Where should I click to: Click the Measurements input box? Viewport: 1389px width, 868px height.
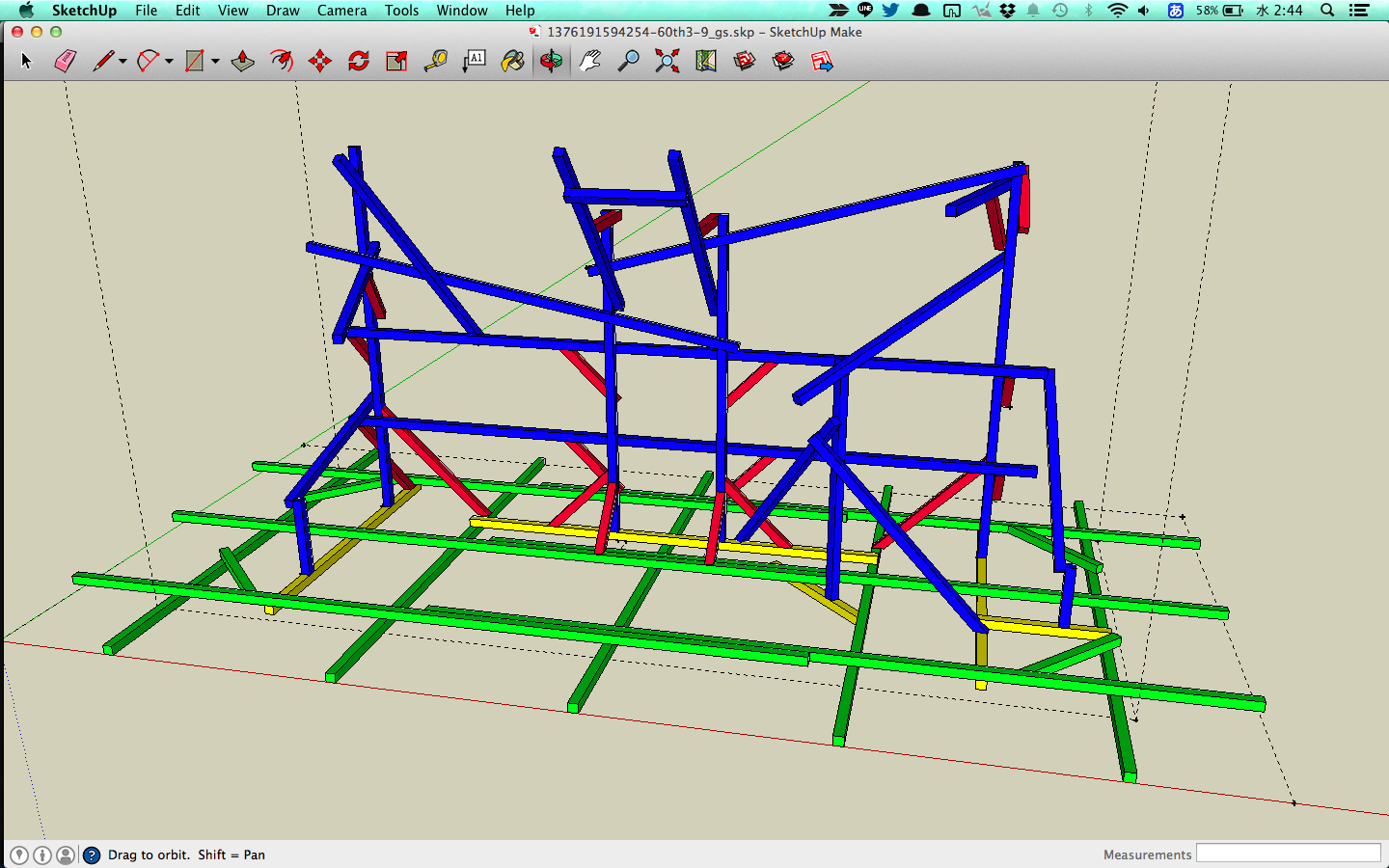pyautogui.click(x=1288, y=854)
